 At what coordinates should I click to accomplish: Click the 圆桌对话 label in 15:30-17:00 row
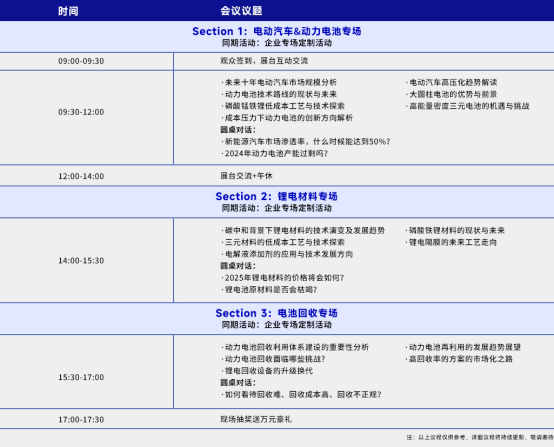tap(238, 383)
